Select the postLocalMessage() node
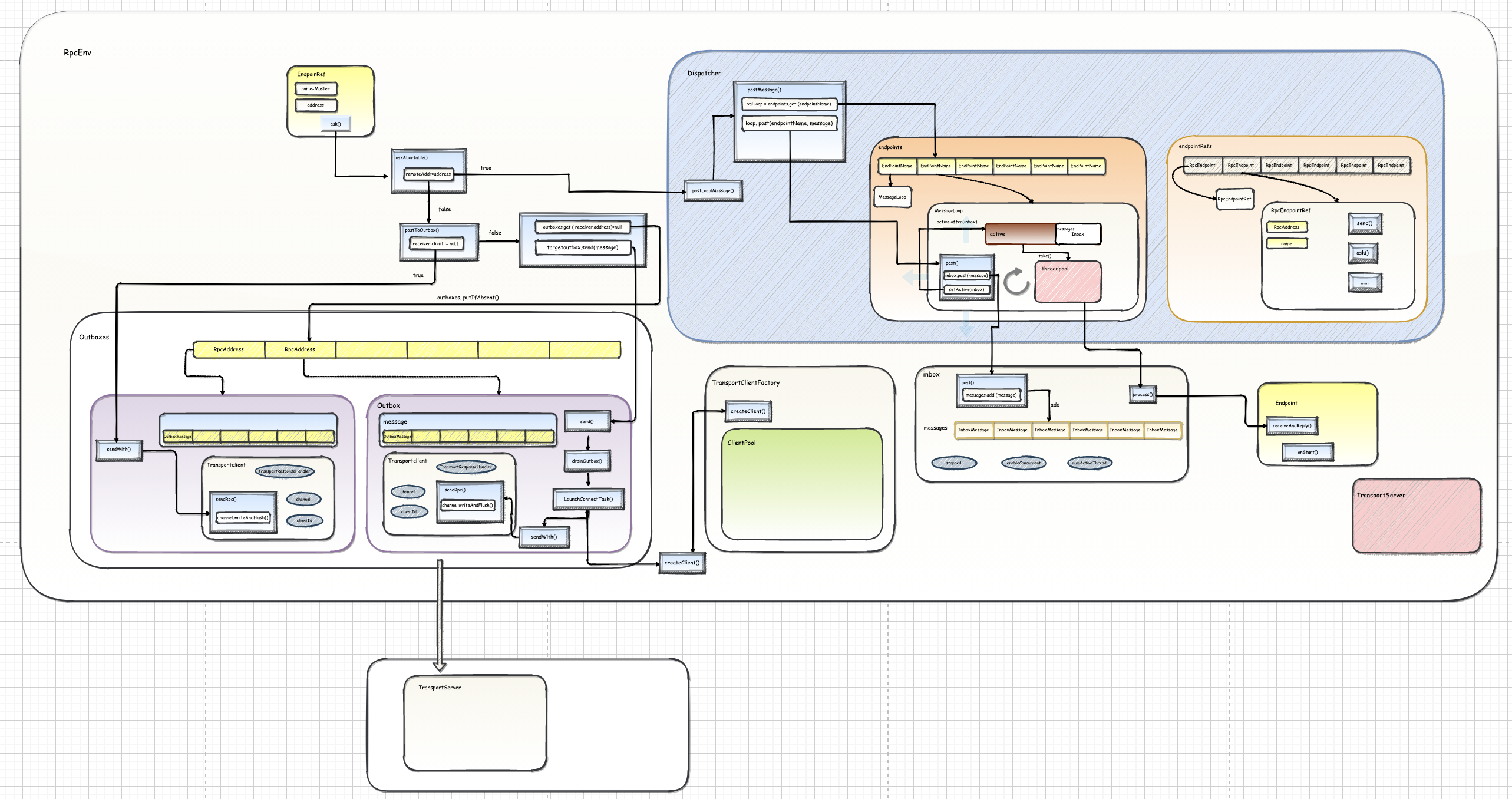 click(x=713, y=191)
